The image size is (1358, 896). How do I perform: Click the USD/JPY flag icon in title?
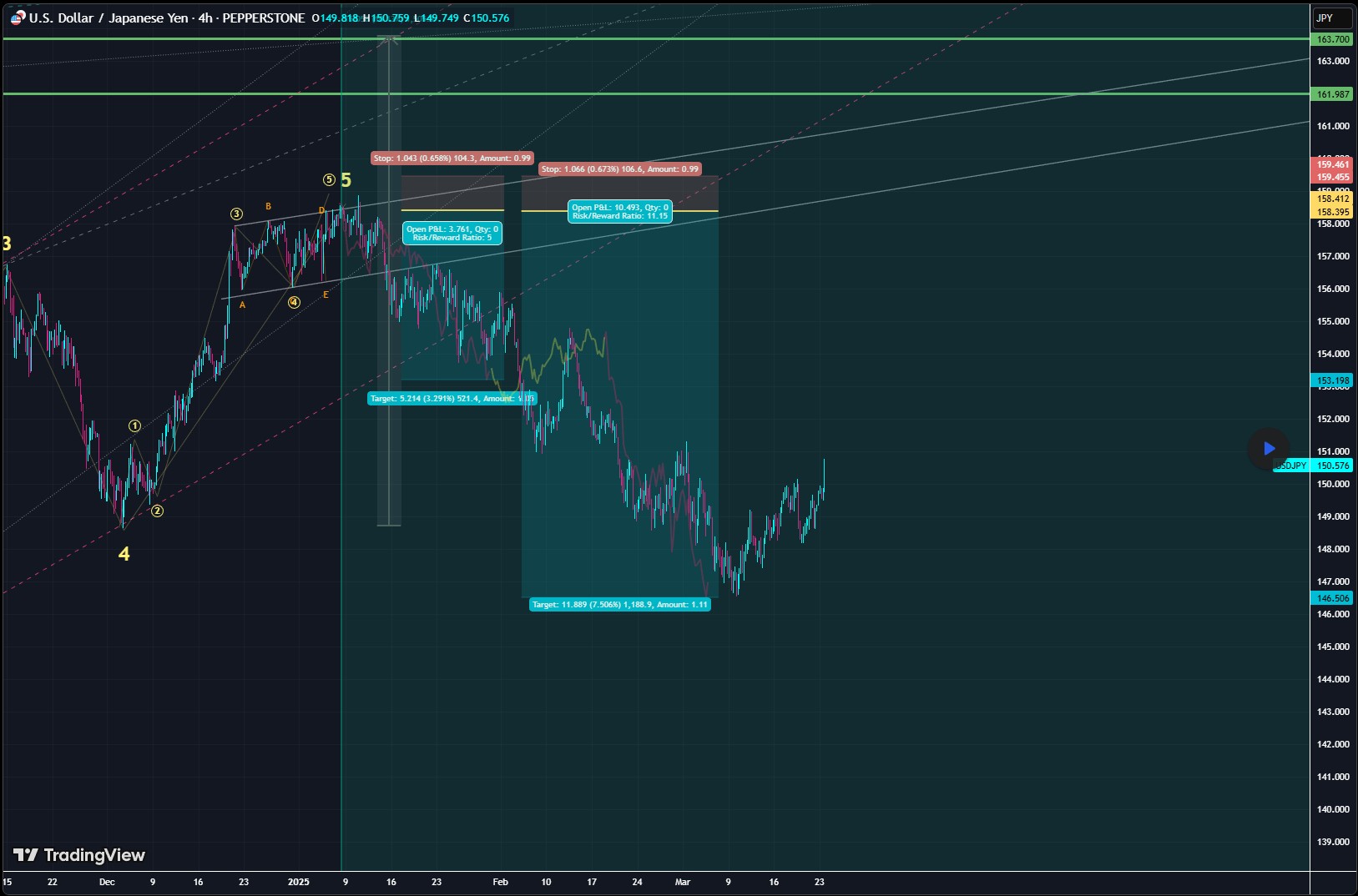click(x=18, y=18)
